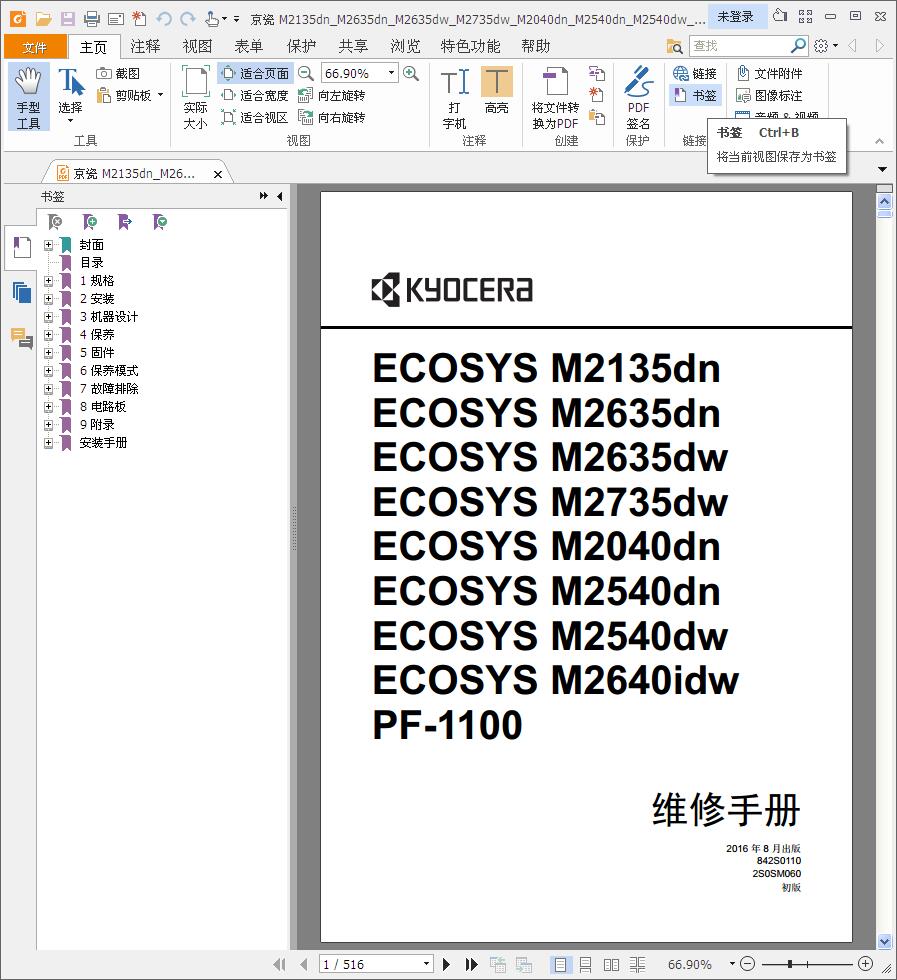Click the Link (链接) tool
The image size is (897, 980).
point(694,73)
